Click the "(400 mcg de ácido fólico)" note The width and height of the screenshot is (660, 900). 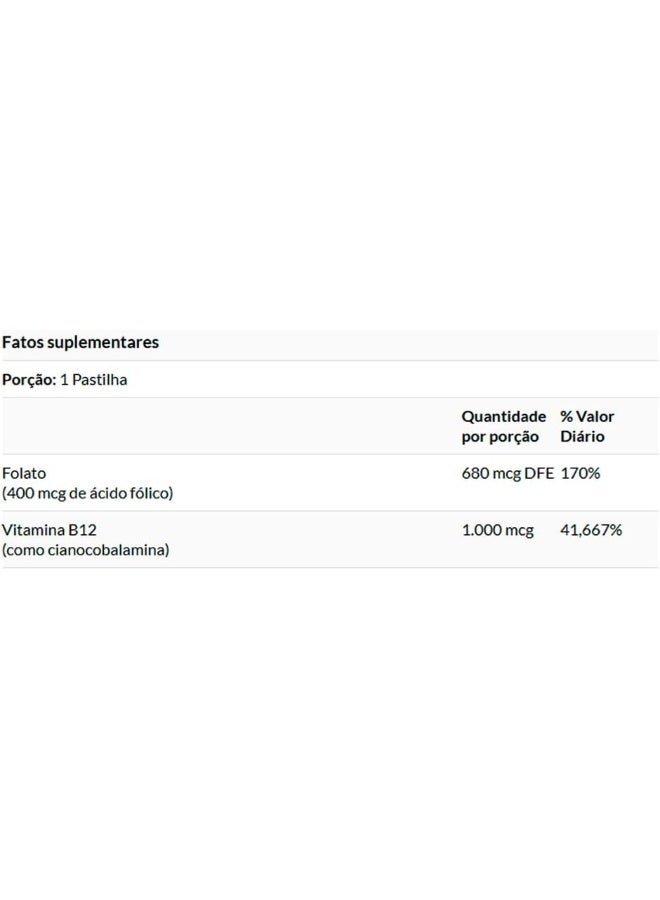click(89, 493)
